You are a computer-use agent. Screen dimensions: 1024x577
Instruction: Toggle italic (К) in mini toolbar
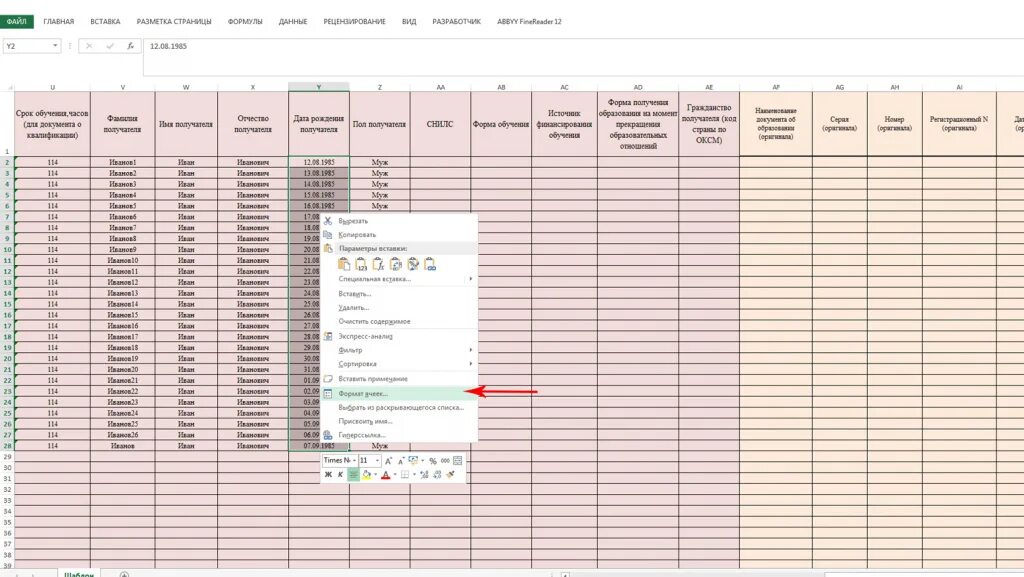pyautogui.click(x=340, y=475)
